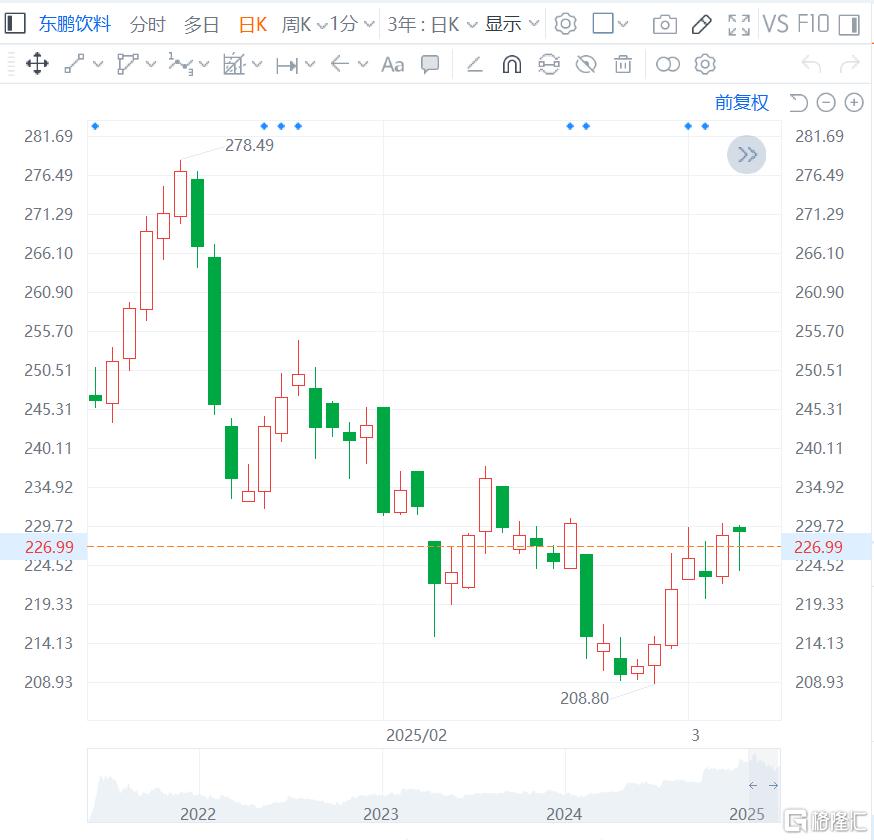
Task: Expand the 周K period dropdown
Action: [304, 24]
